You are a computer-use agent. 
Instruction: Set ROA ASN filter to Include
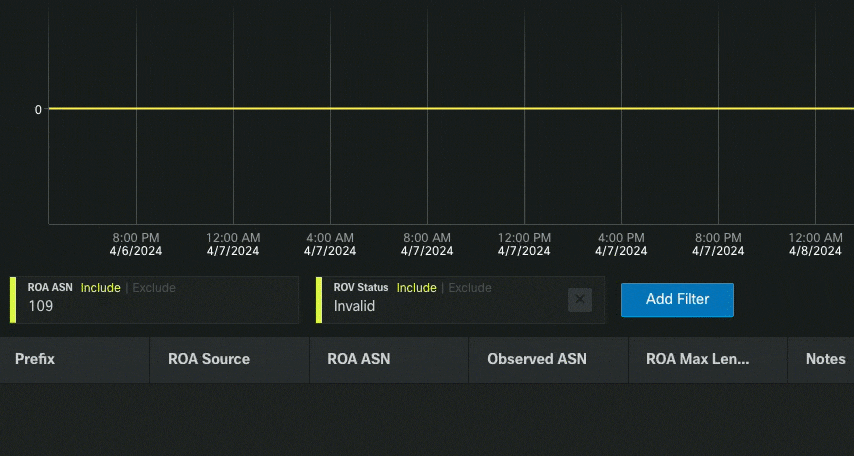[100, 288]
